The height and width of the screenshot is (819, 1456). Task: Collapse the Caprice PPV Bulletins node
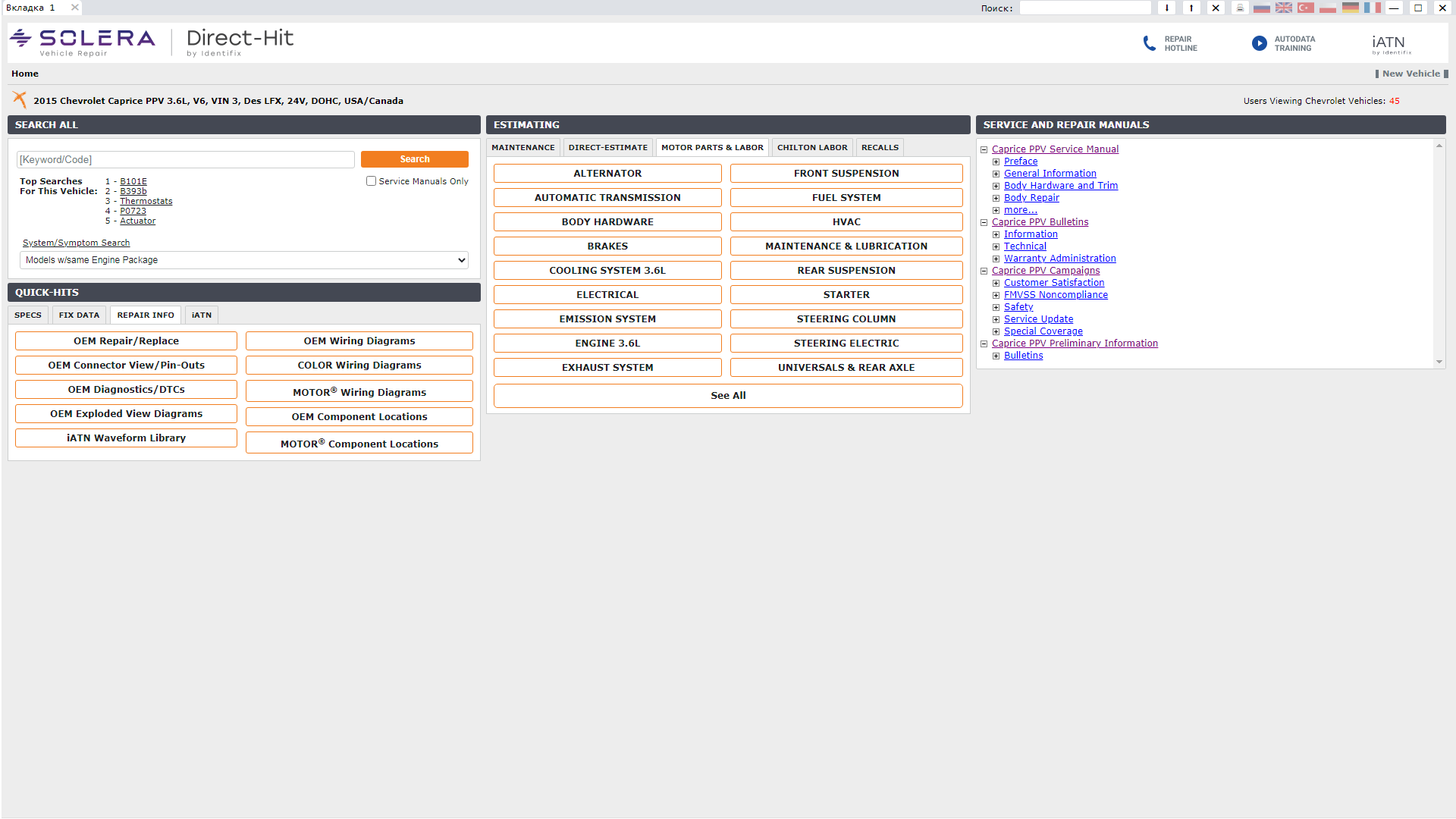click(984, 222)
